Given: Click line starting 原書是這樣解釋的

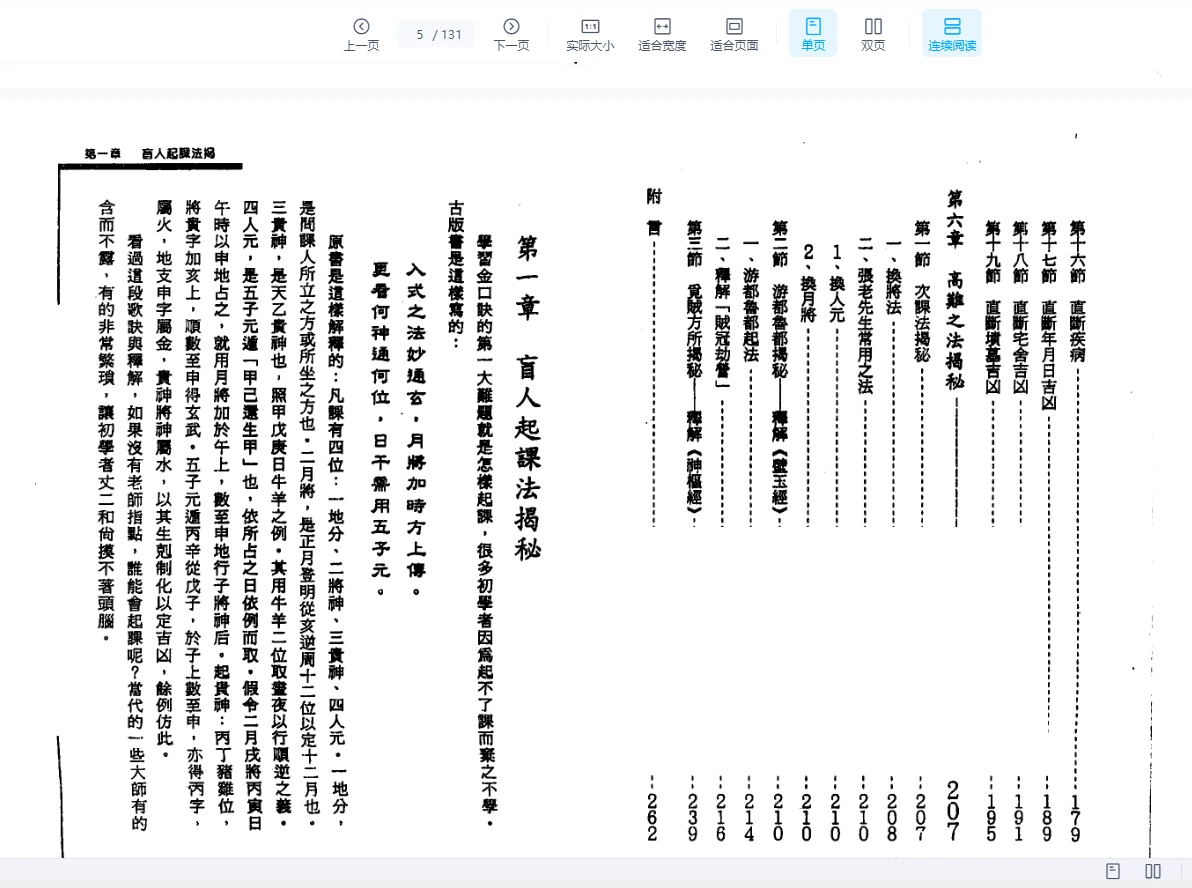Looking at the screenshot, I should 336,531.
